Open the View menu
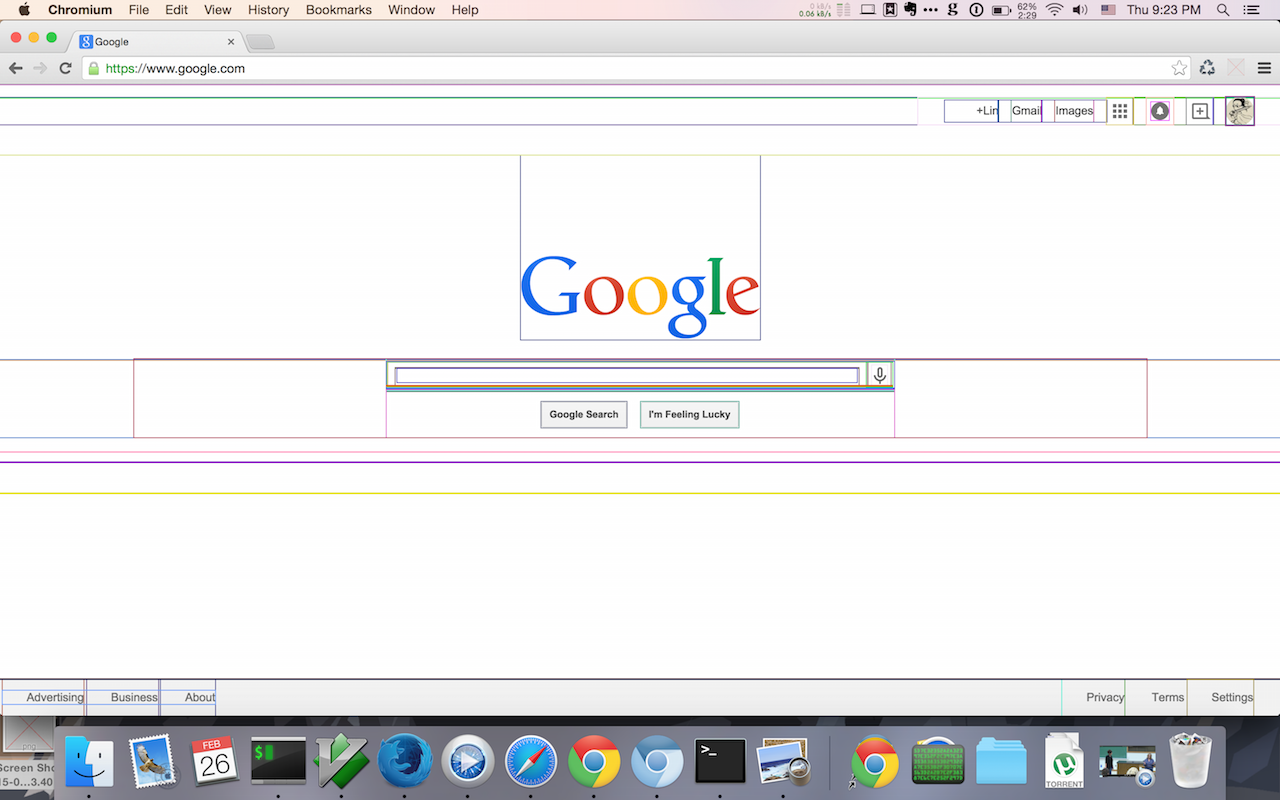This screenshot has height=800, width=1280. click(218, 10)
